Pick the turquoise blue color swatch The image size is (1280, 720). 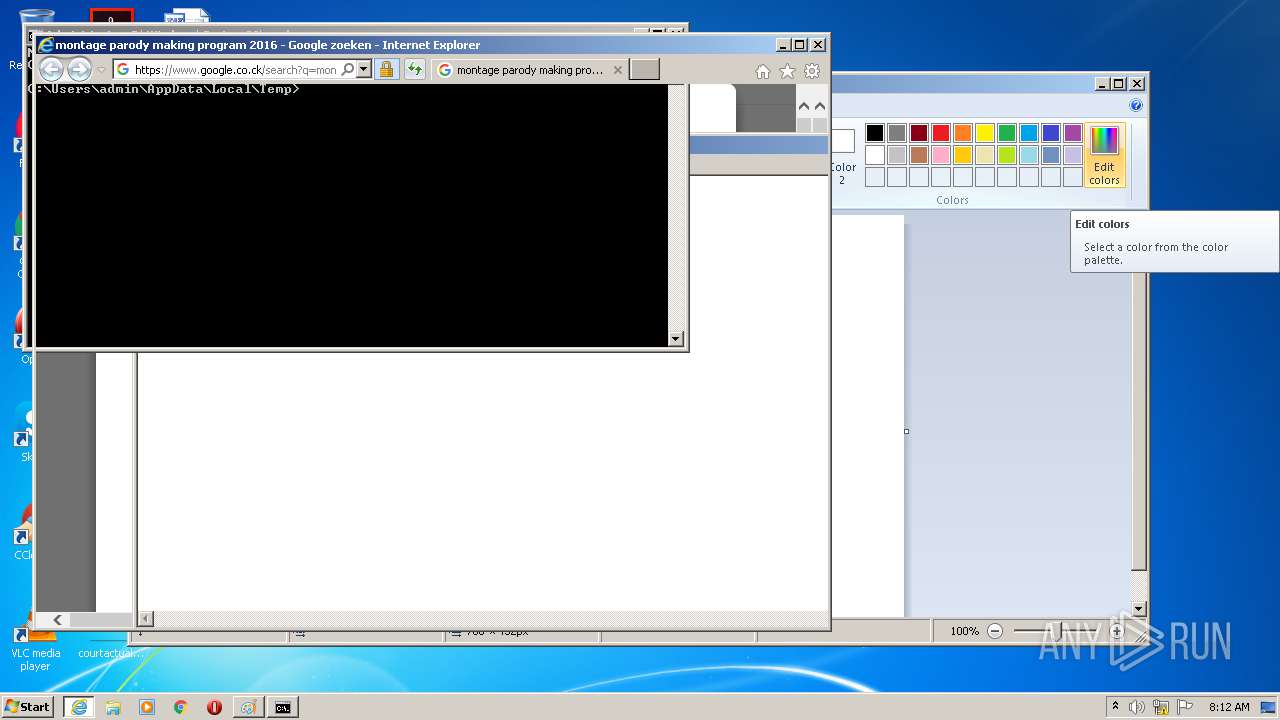click(x=1029, y=133)
